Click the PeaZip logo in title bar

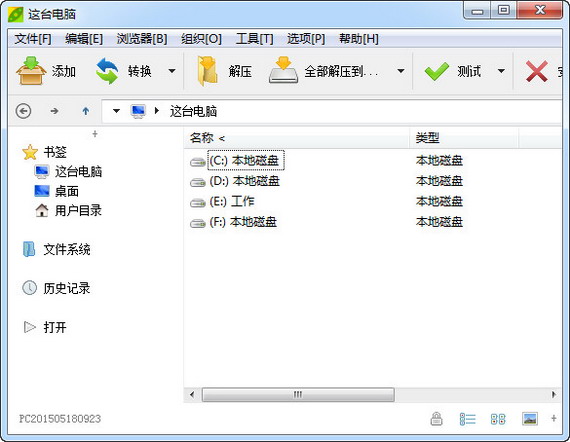tap(16, 15)
